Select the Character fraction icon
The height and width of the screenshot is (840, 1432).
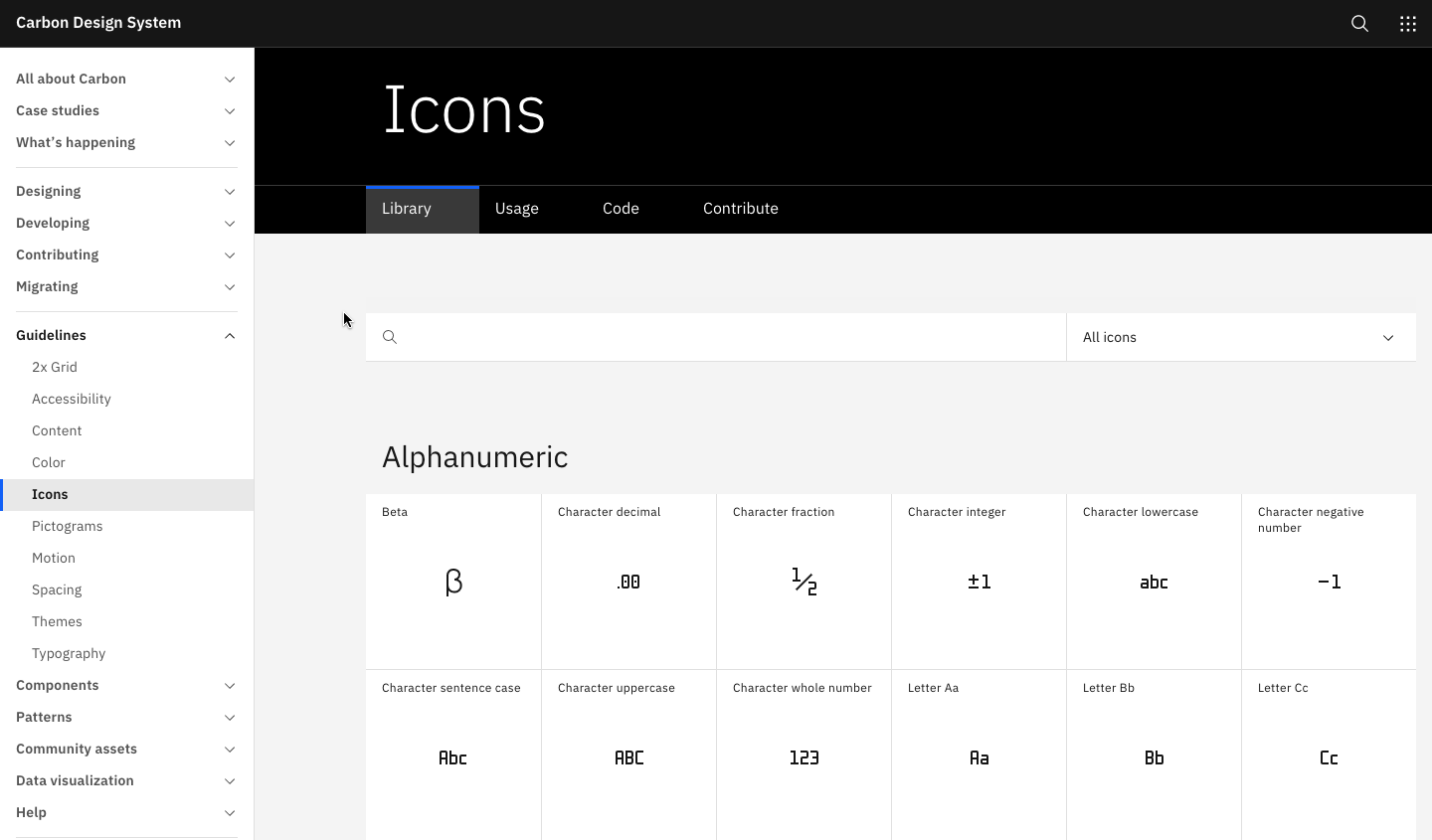(x=804, y=581)
